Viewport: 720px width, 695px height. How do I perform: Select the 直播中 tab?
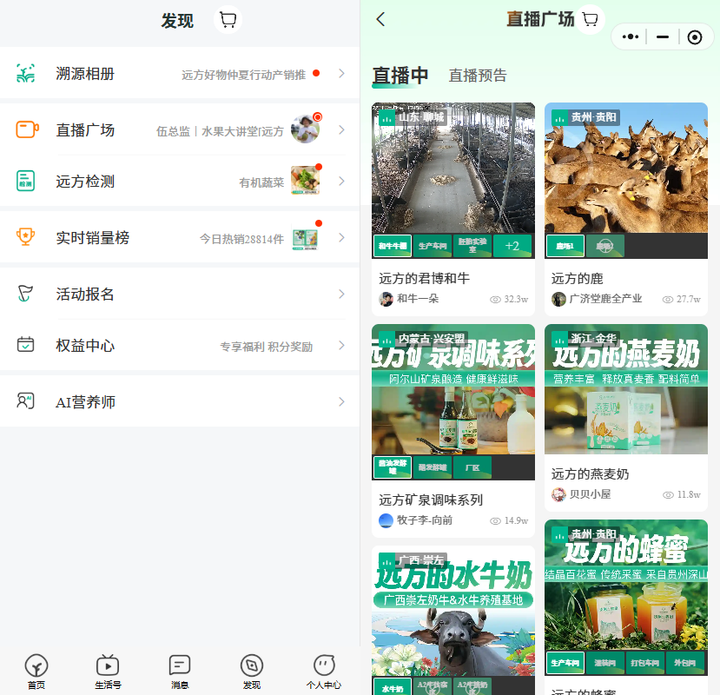[x=400, y=75]
